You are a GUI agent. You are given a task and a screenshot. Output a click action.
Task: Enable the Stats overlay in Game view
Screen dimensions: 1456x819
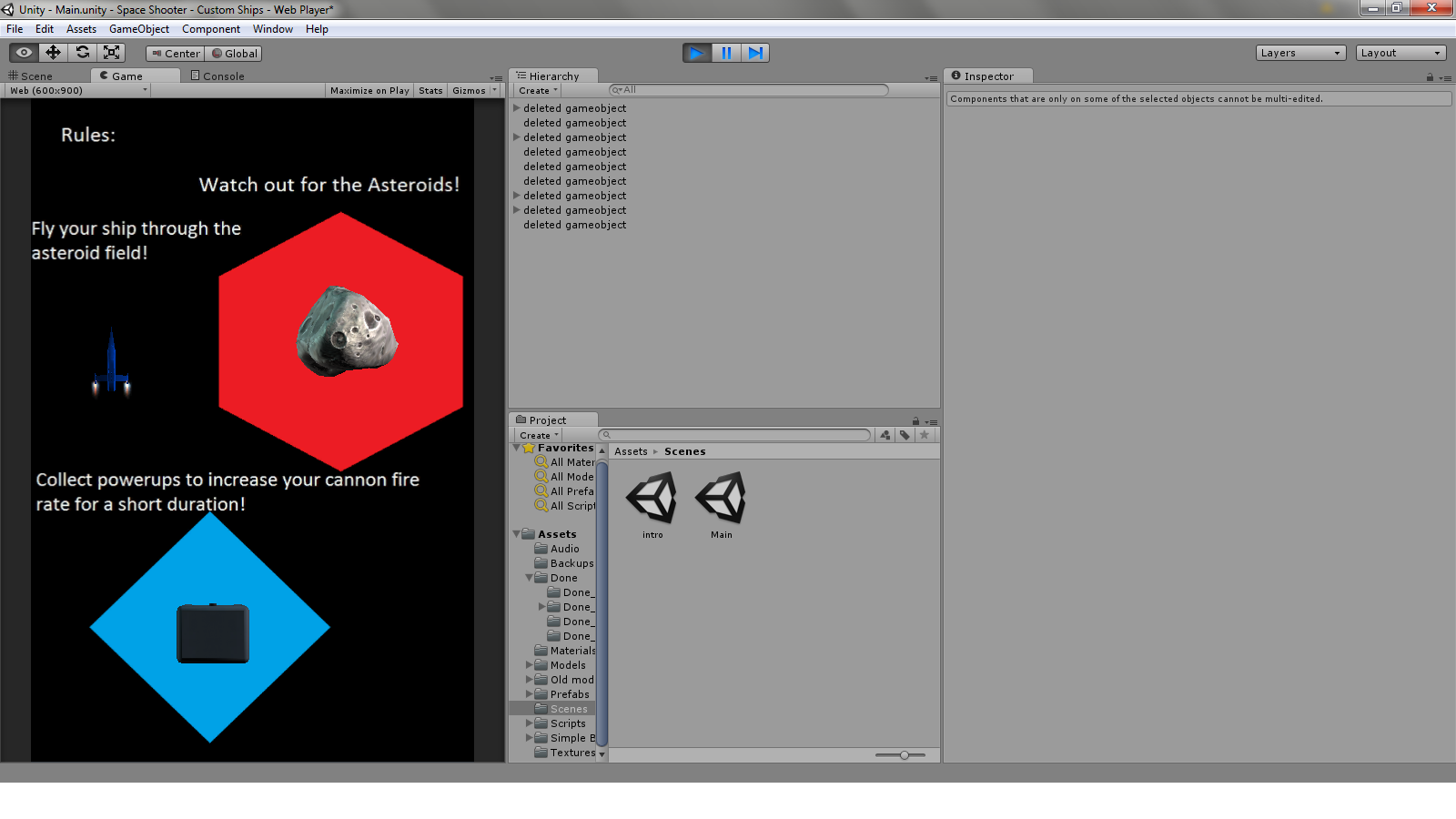click(x=430, y=90)
